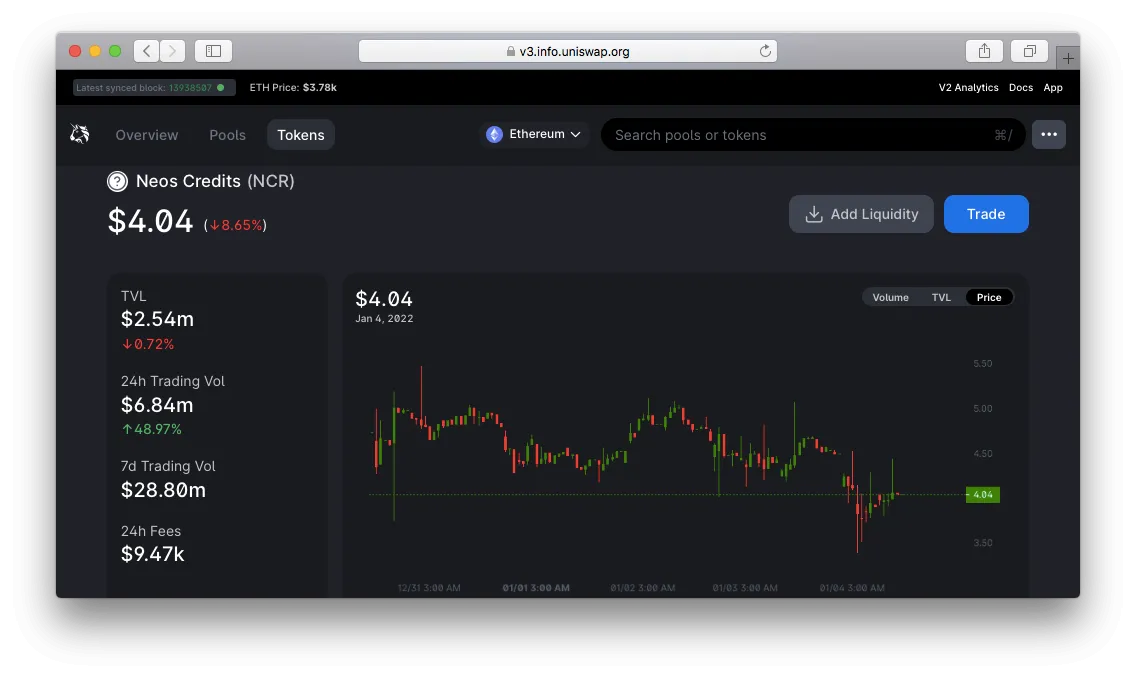Click the 12/31 3:00 AM axis label

[429, 587]
